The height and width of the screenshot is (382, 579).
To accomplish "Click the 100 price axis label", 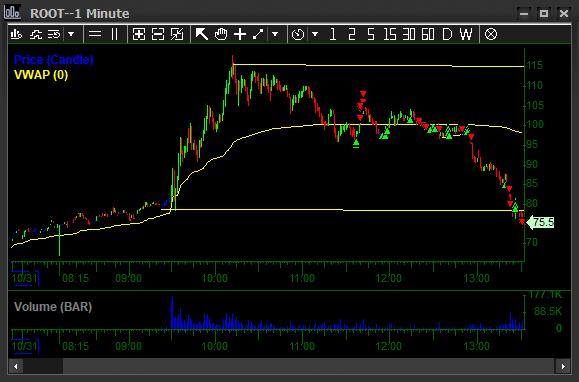I will pyautogui.click(x=535, y=124).
